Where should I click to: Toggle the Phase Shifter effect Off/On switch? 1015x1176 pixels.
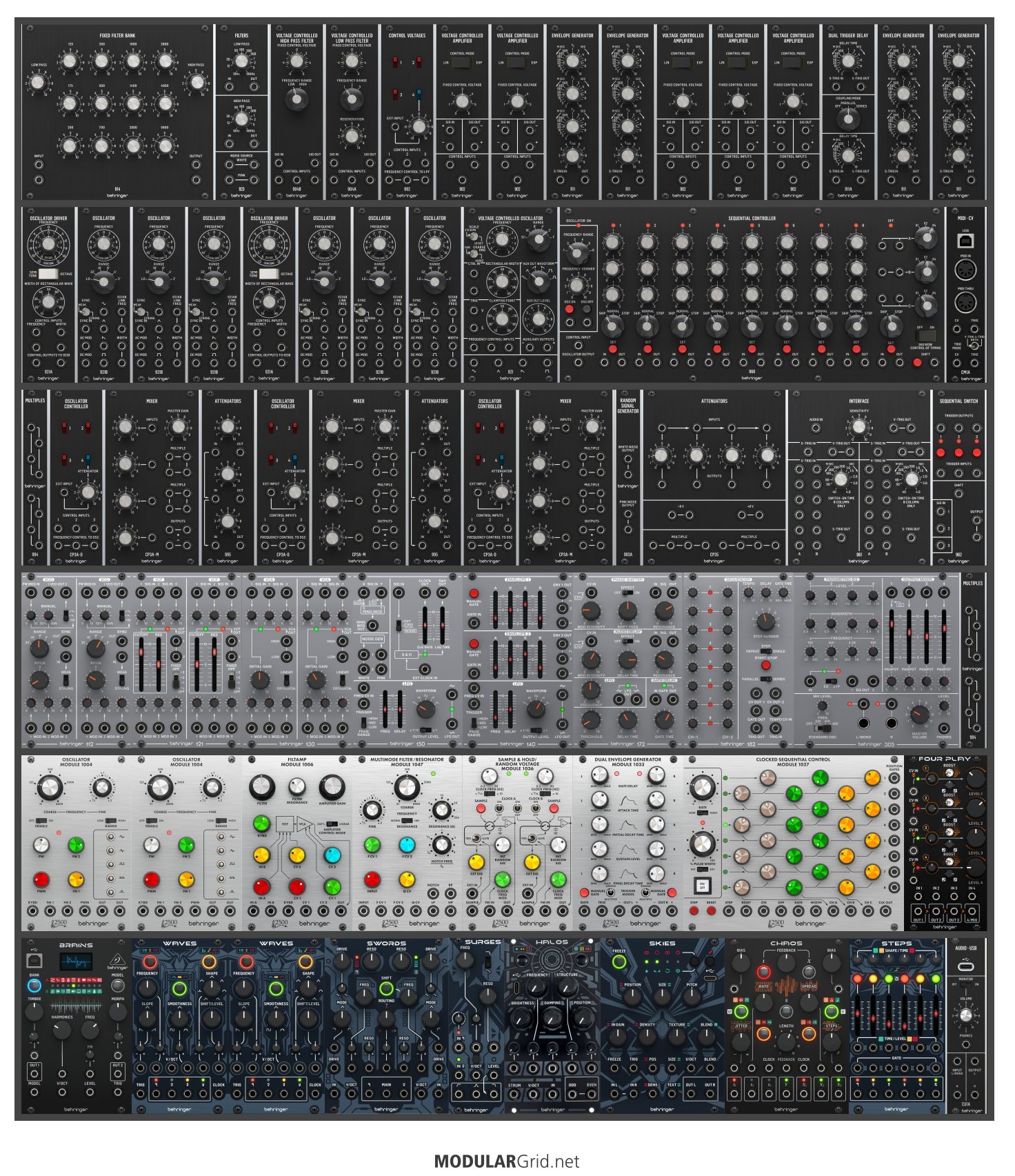tap(627, 593)
